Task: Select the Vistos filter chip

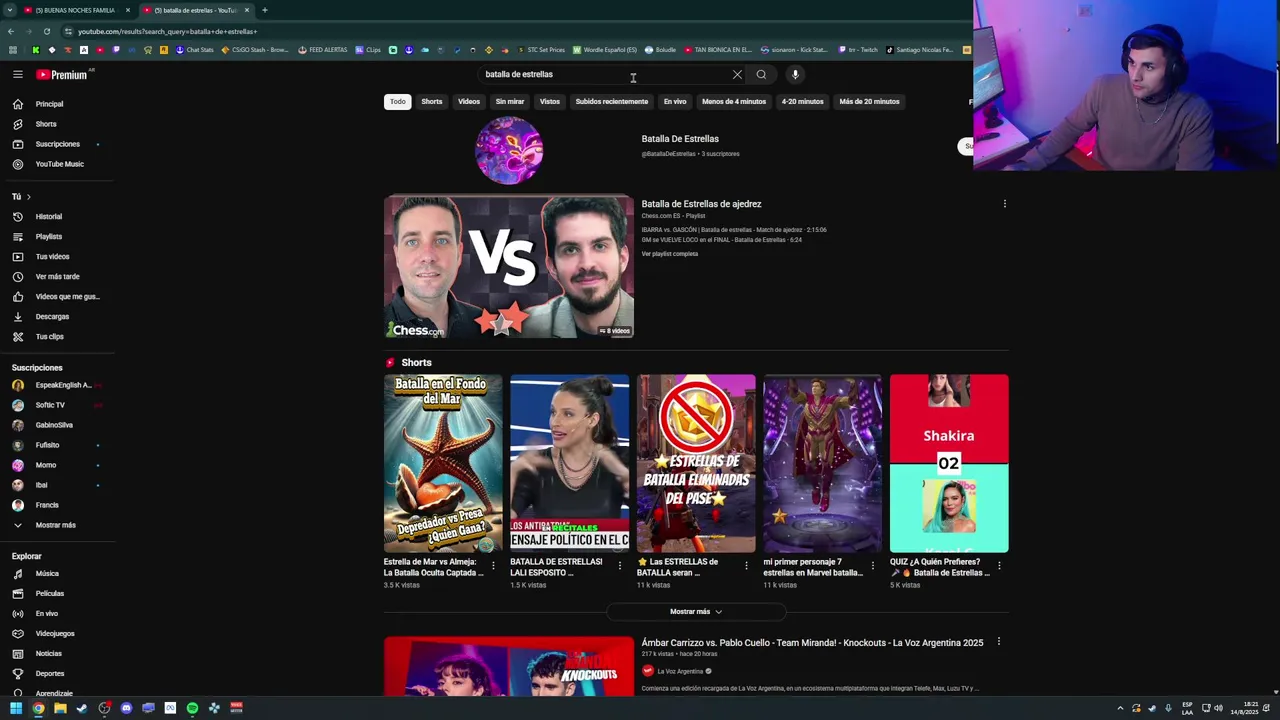Action: pos(550,101)
